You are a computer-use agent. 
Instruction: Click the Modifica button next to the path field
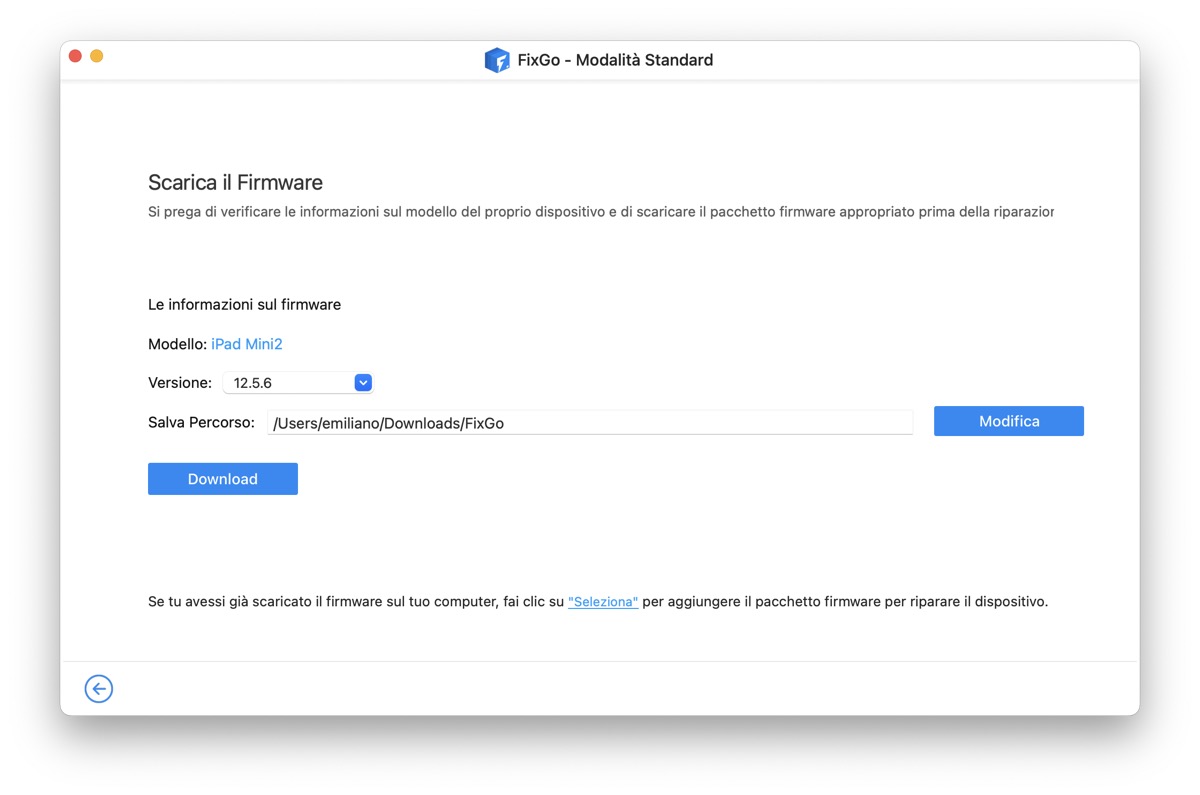coord(1008,421)
